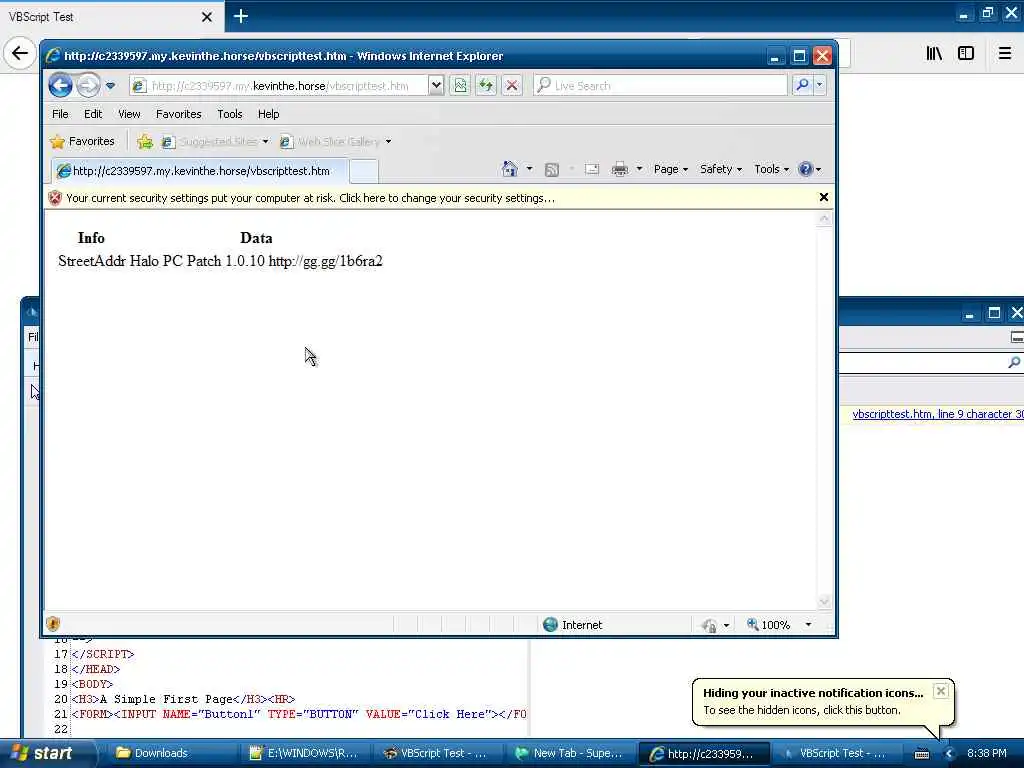Expand the Home button dropdown arrow
The image size is (1024, 768).
(530, 169)
